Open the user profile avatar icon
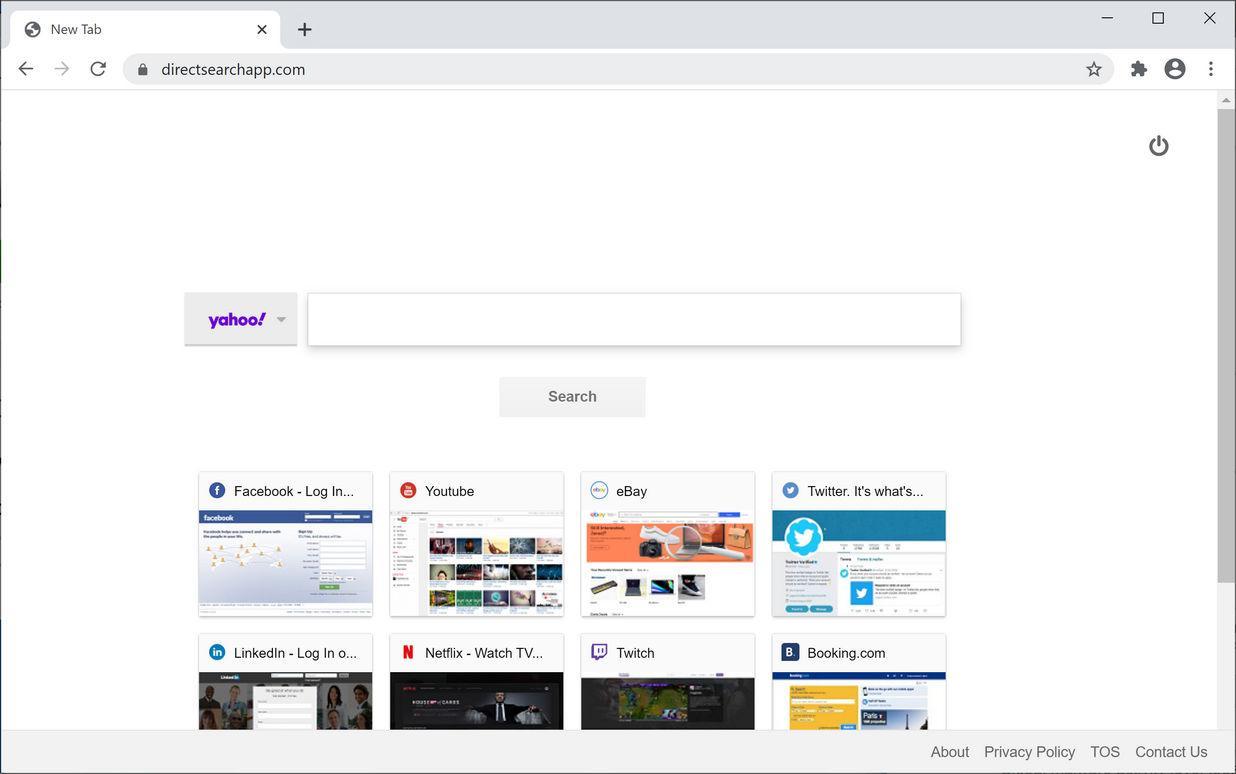 coord(1174,68)
